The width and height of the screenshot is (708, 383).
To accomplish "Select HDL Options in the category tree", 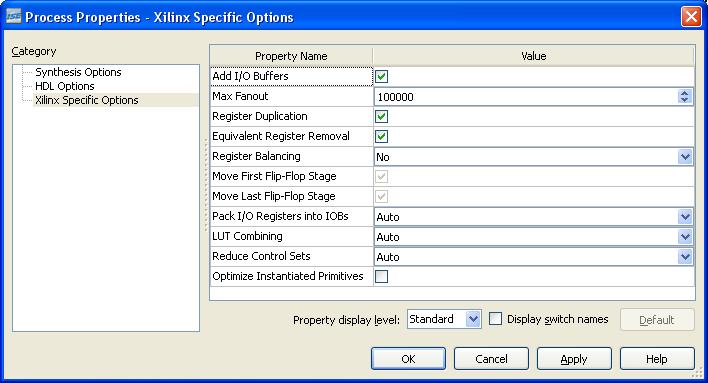I will point(65,86).
